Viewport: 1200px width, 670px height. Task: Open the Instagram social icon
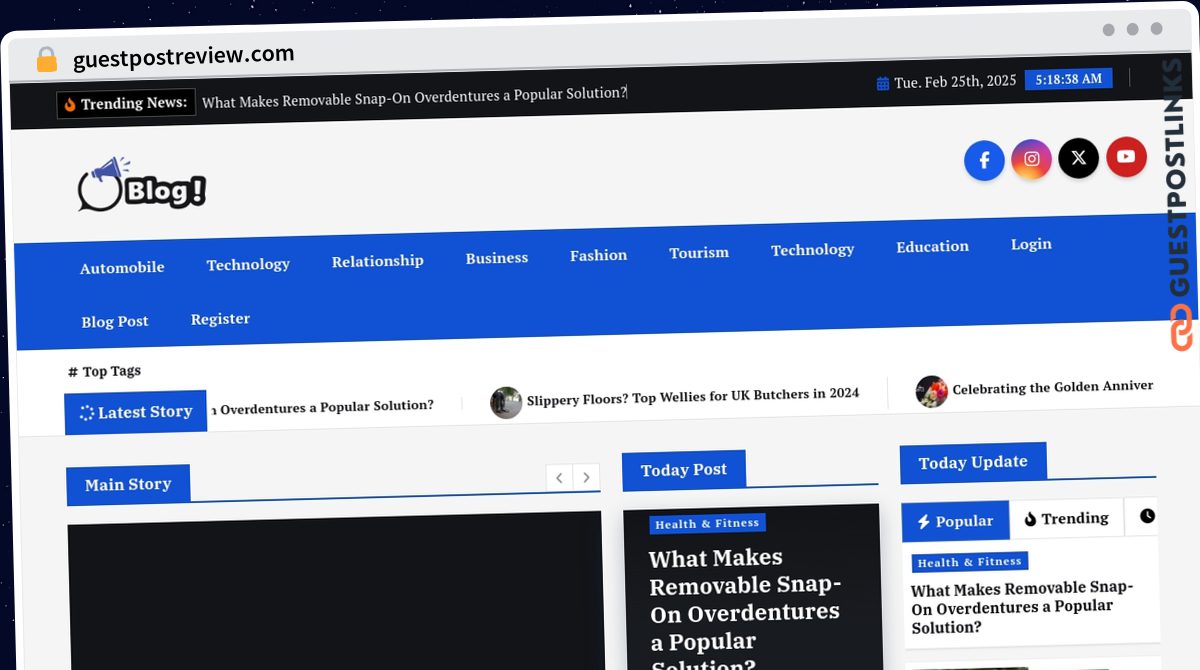click(1031, 159)
